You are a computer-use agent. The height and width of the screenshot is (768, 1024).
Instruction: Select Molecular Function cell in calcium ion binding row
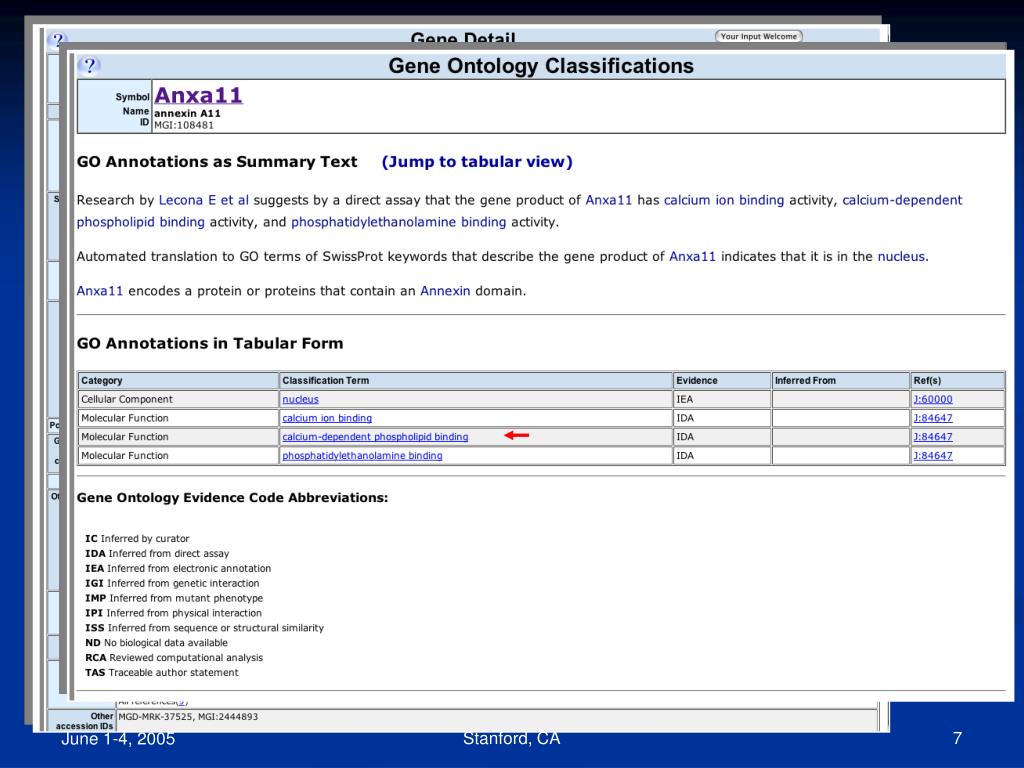point(178,418)
